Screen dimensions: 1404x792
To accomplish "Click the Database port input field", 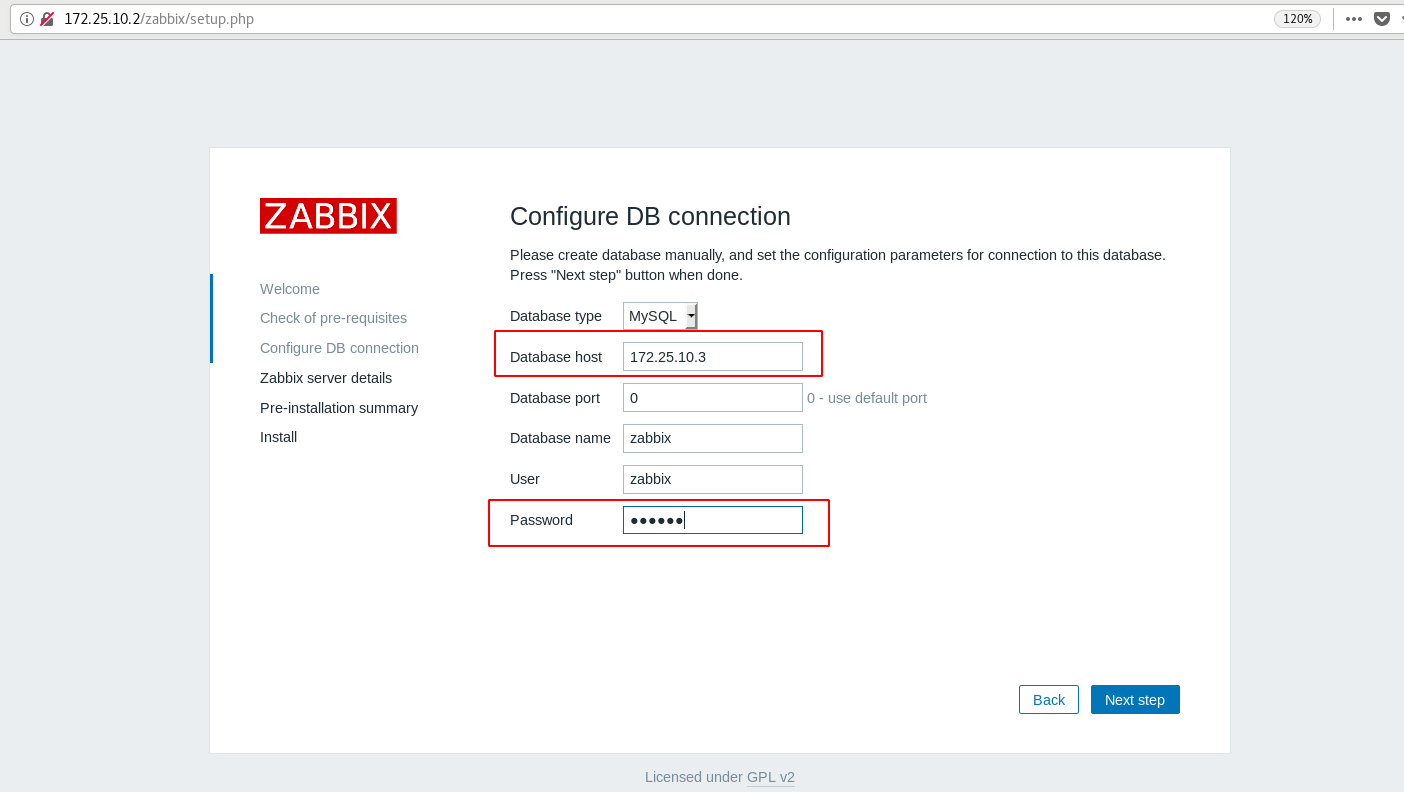I will 713,398.
